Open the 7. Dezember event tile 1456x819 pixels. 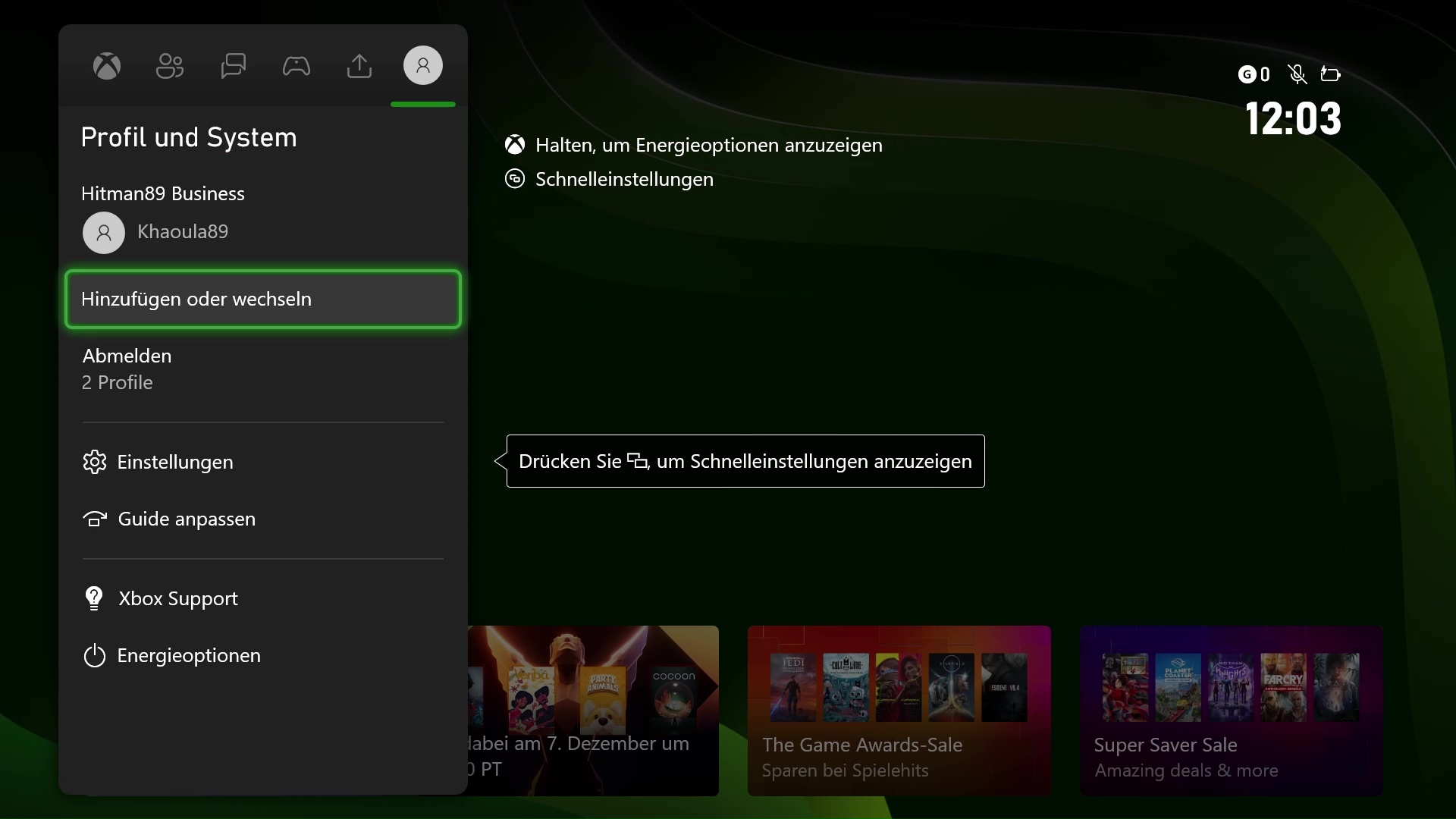(x=593, y=711)
